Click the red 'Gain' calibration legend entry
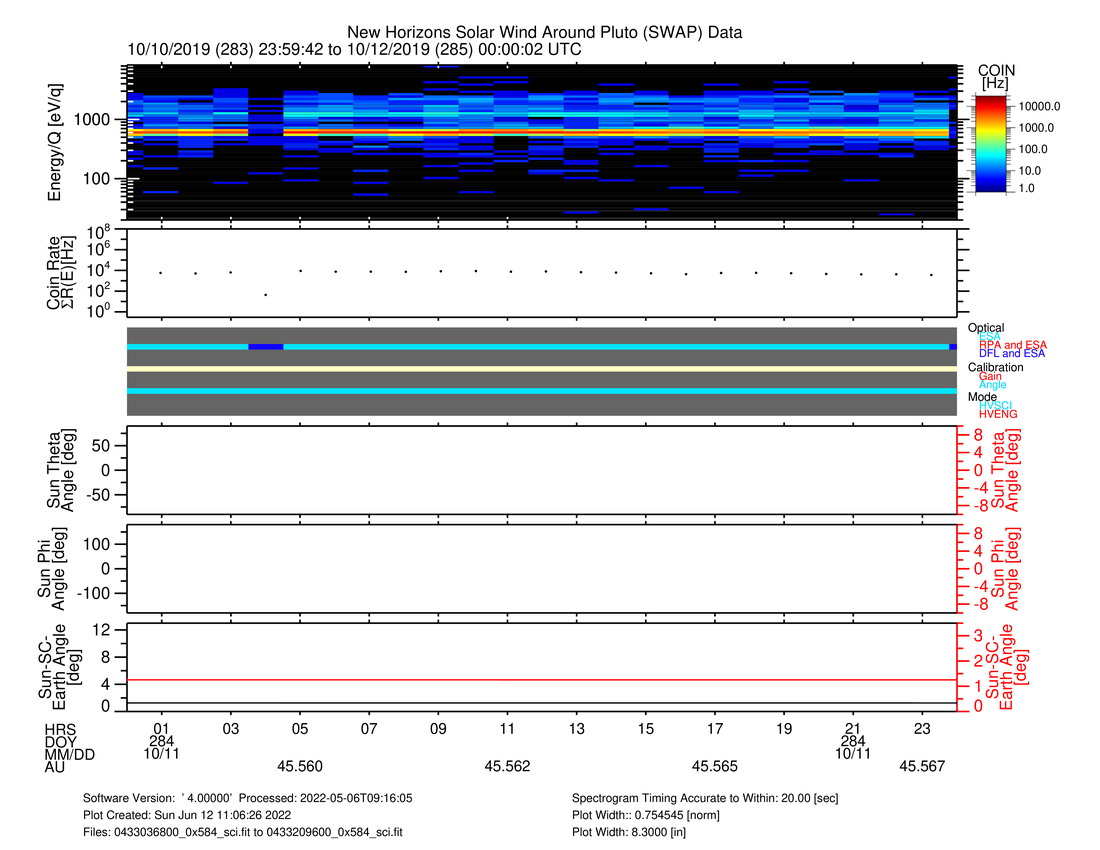Screen dimensions: 1100x850 click(x=990, y=376)
